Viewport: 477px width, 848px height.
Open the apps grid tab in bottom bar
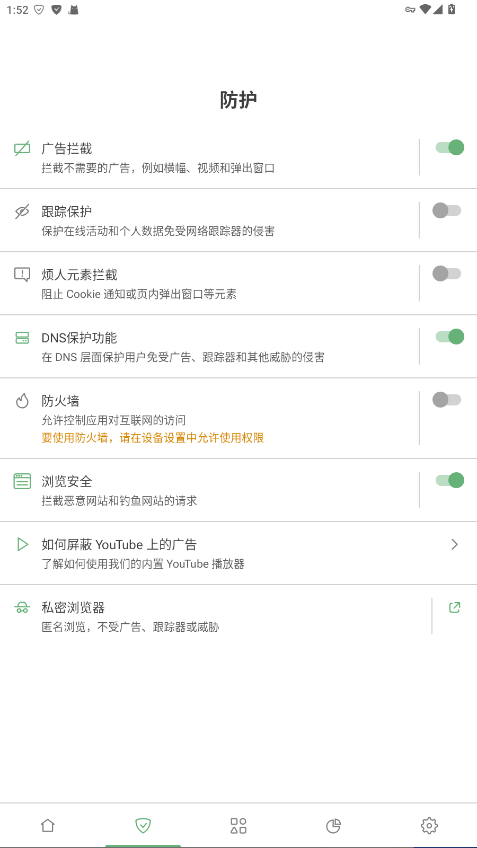tap(238, 825)
